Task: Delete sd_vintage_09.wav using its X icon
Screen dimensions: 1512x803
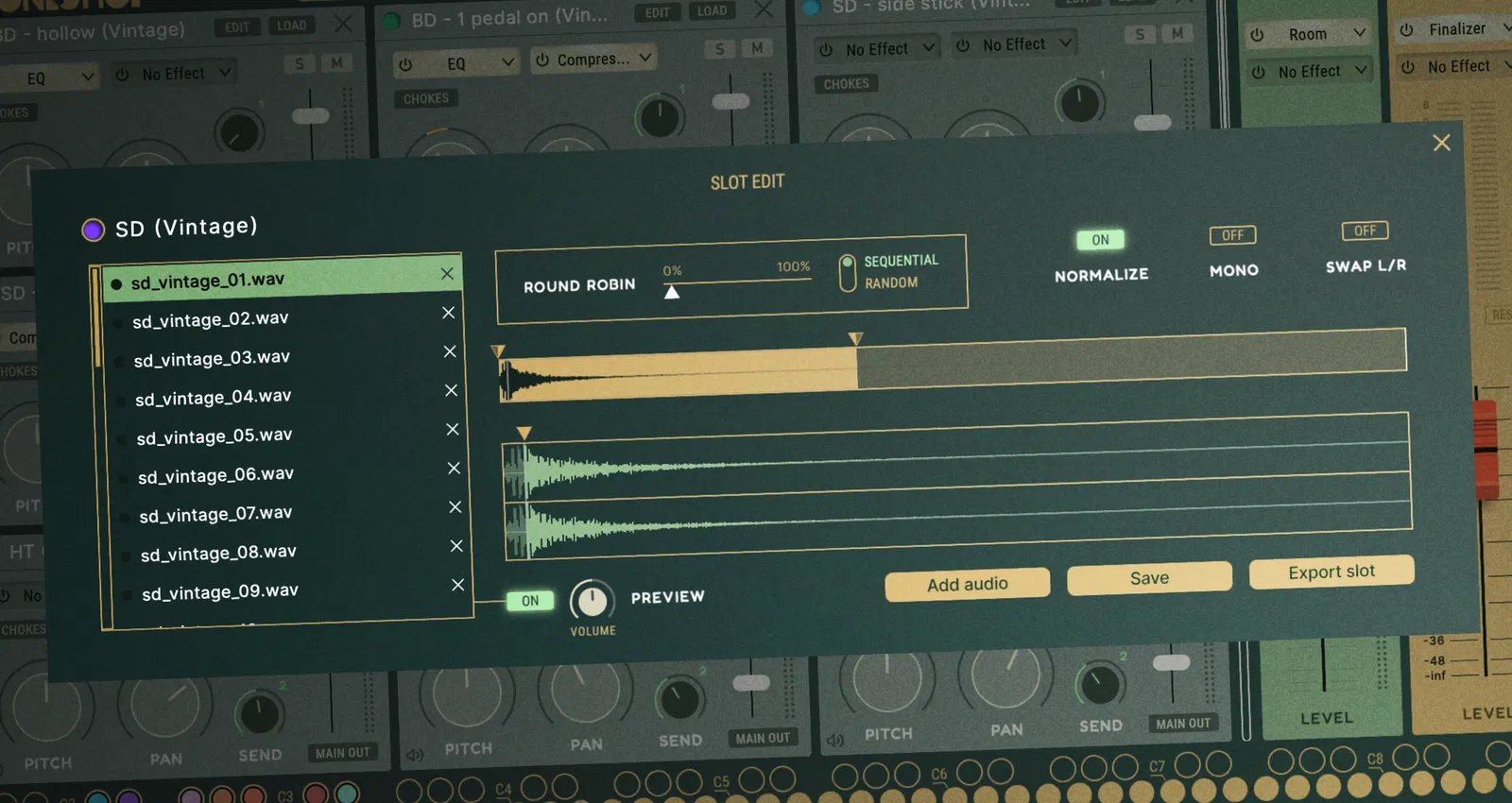Action: pos(457,585)
